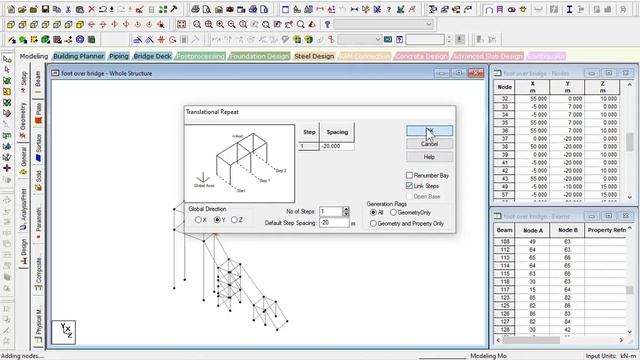Click the red X Delete icon
The width and height of the screenshot is (640, 360).
91,9
